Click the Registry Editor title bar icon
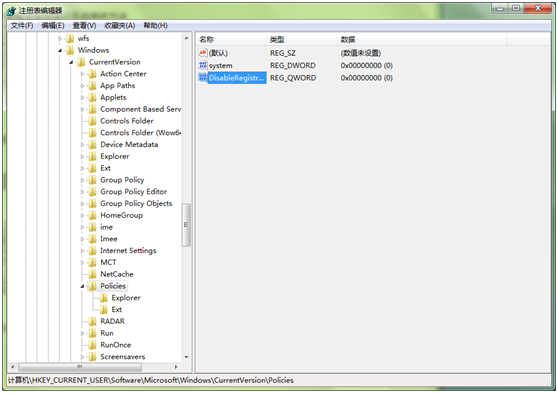Image resolution: width=558 pixels, height=393 pixels. (x=11, y=11)
